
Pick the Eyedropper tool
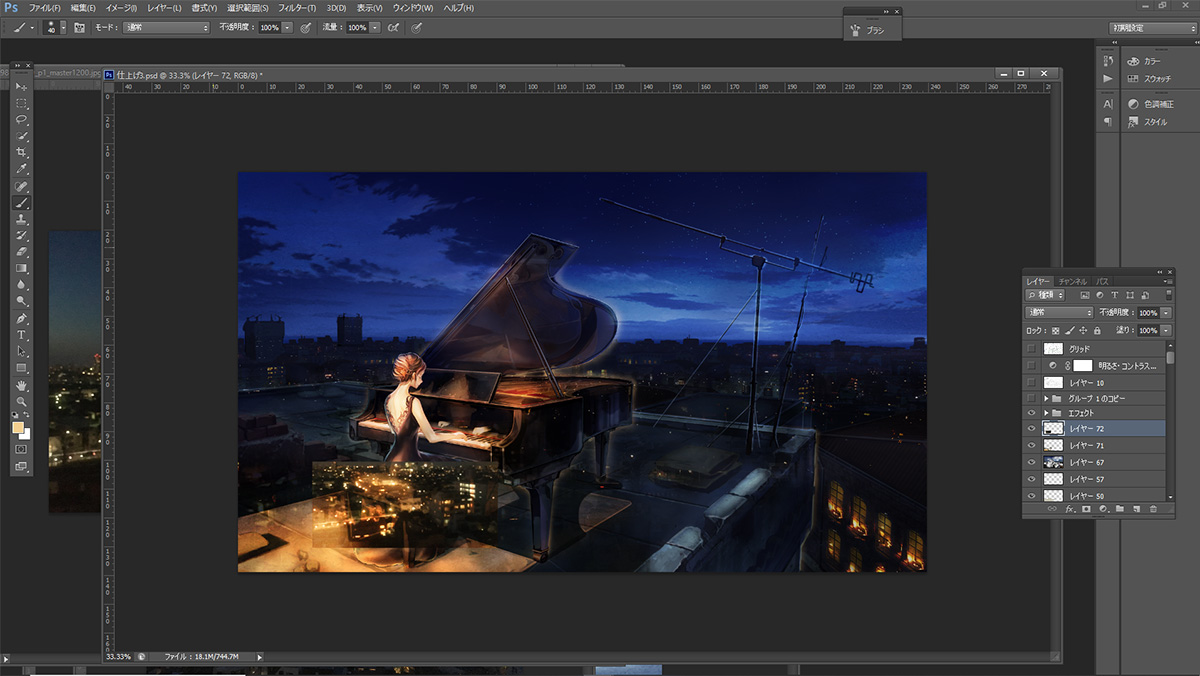[21, 169]
